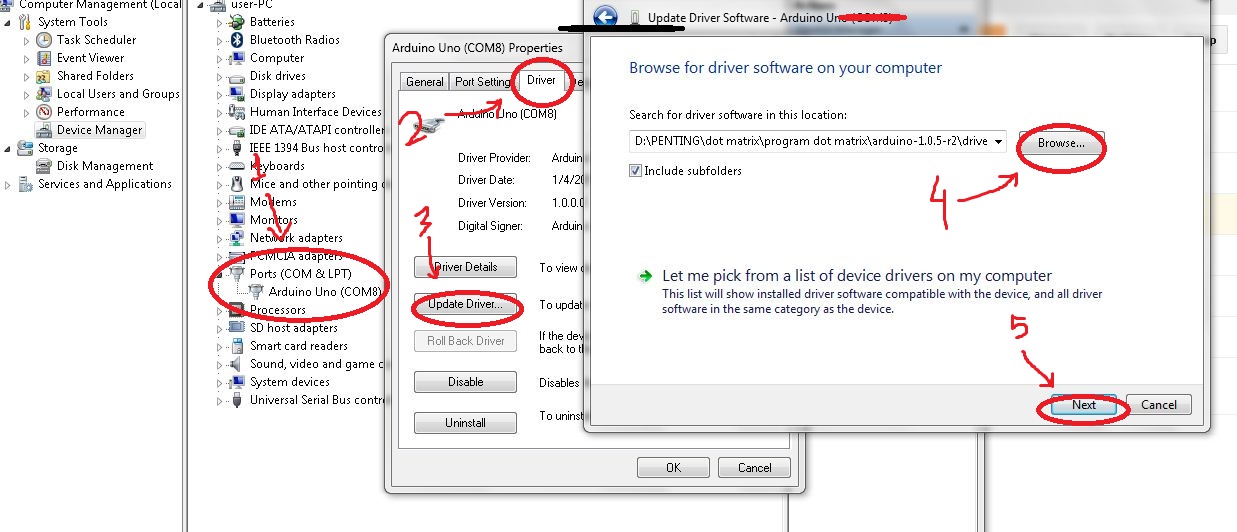Select Monitors in device tree
This screenshot has height=532, width=1237.
click(x=273, y=220)
